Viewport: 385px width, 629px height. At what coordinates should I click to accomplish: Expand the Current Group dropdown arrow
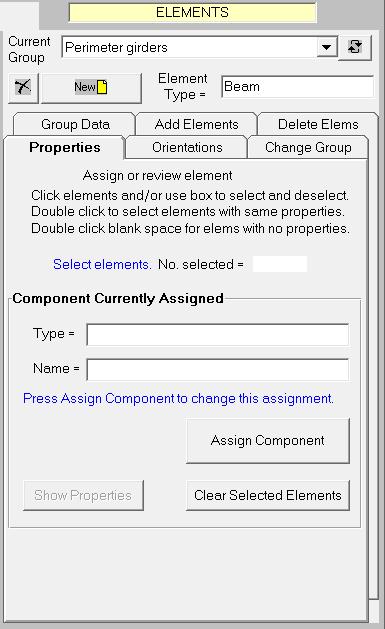coord(326,47)
